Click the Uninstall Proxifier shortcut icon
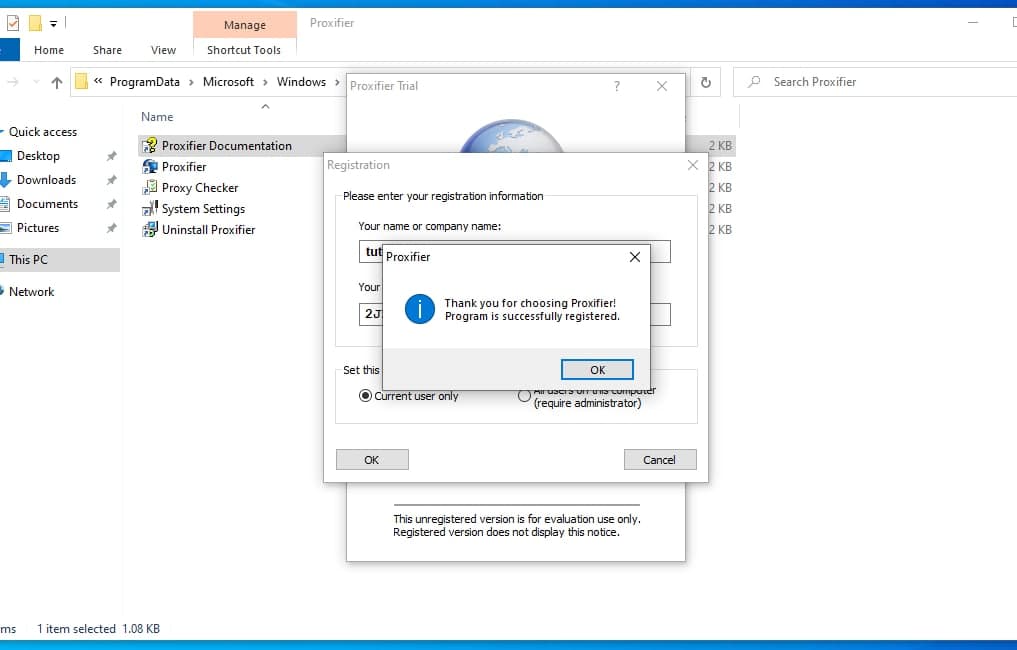The height and width of the screenshot is (650, 1017). click(x=150, y=230)
